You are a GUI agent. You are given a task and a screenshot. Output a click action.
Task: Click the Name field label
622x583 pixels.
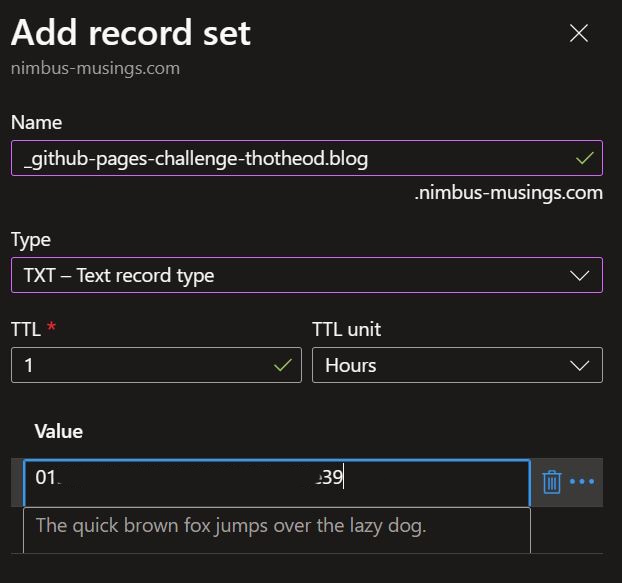(36, 122)
